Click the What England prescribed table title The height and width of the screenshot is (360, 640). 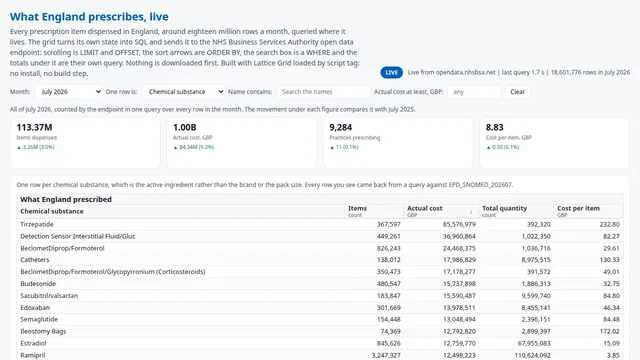tap(66, 199)
